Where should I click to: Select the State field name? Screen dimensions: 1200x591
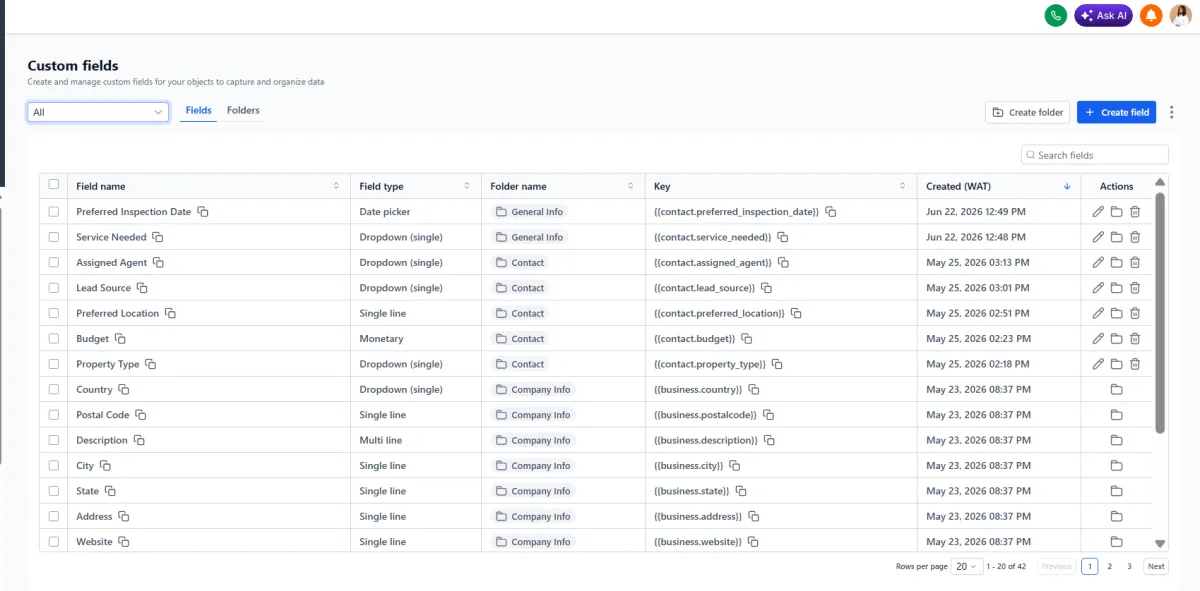[88, 491]
